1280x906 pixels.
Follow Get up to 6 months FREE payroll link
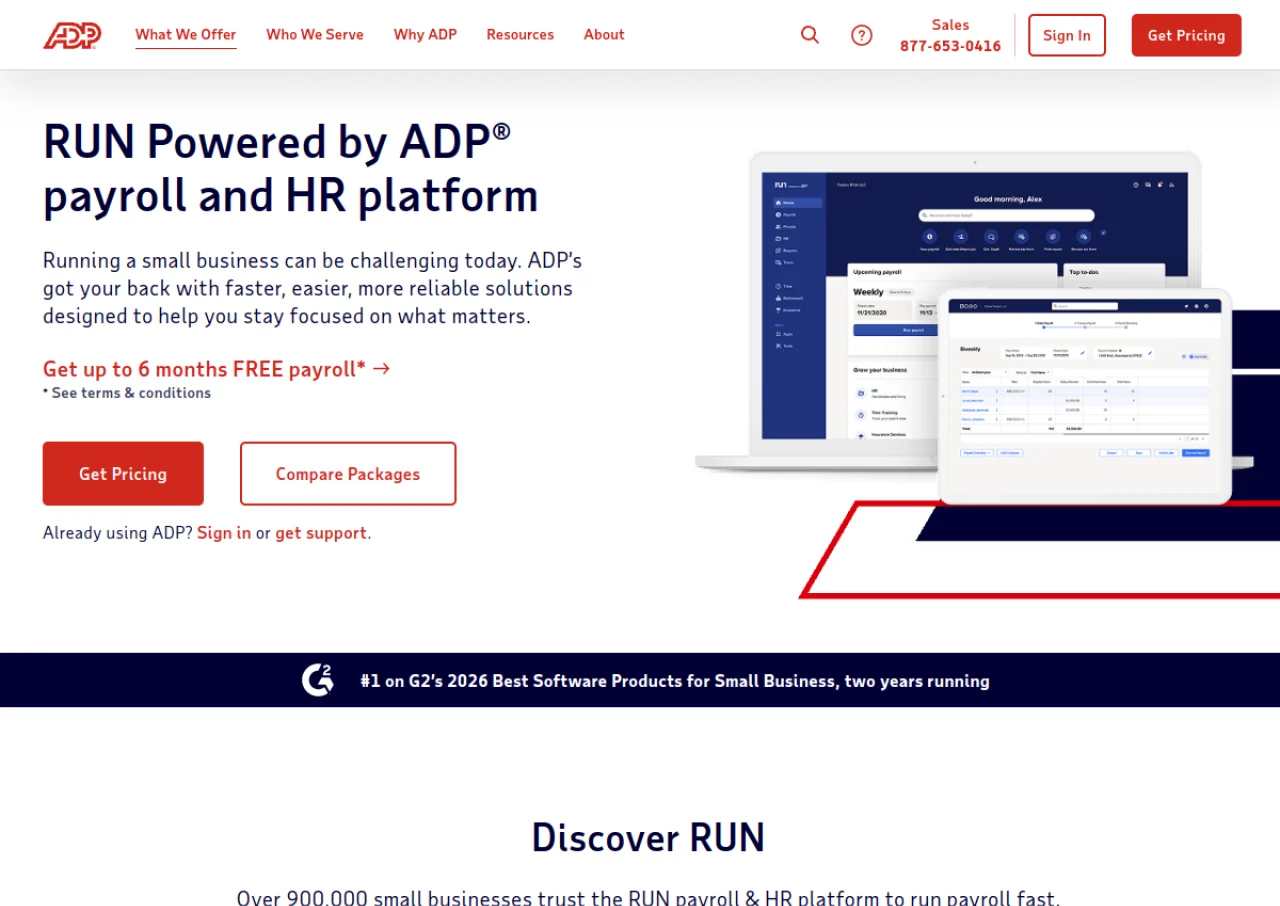tap(216, 369)
